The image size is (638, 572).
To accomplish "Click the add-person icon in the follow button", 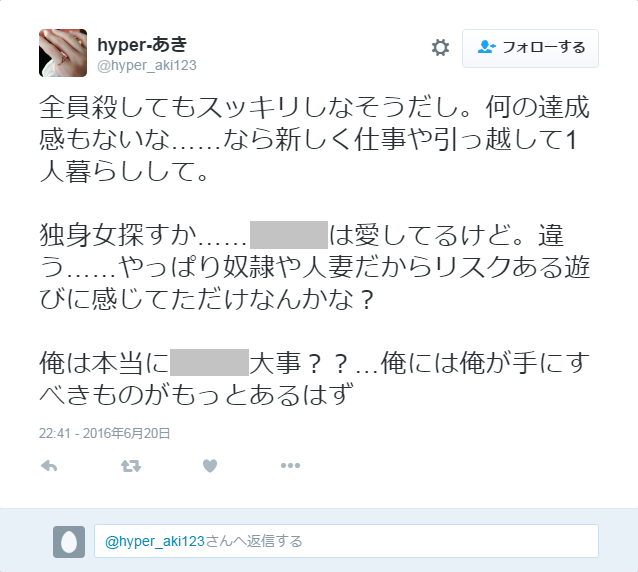I will [x=486, y=47].
